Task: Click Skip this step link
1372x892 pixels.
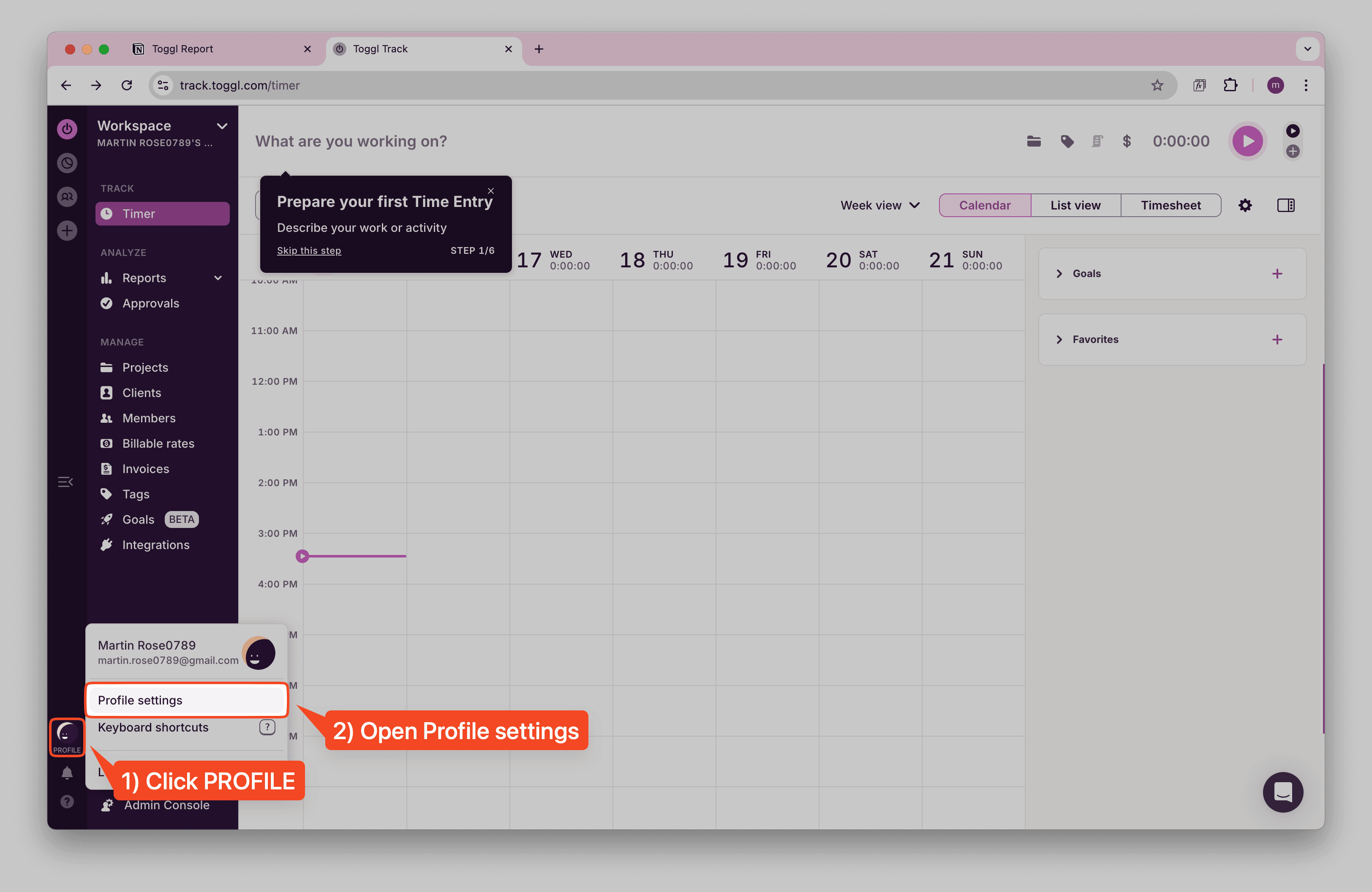Action: point(309,250)
